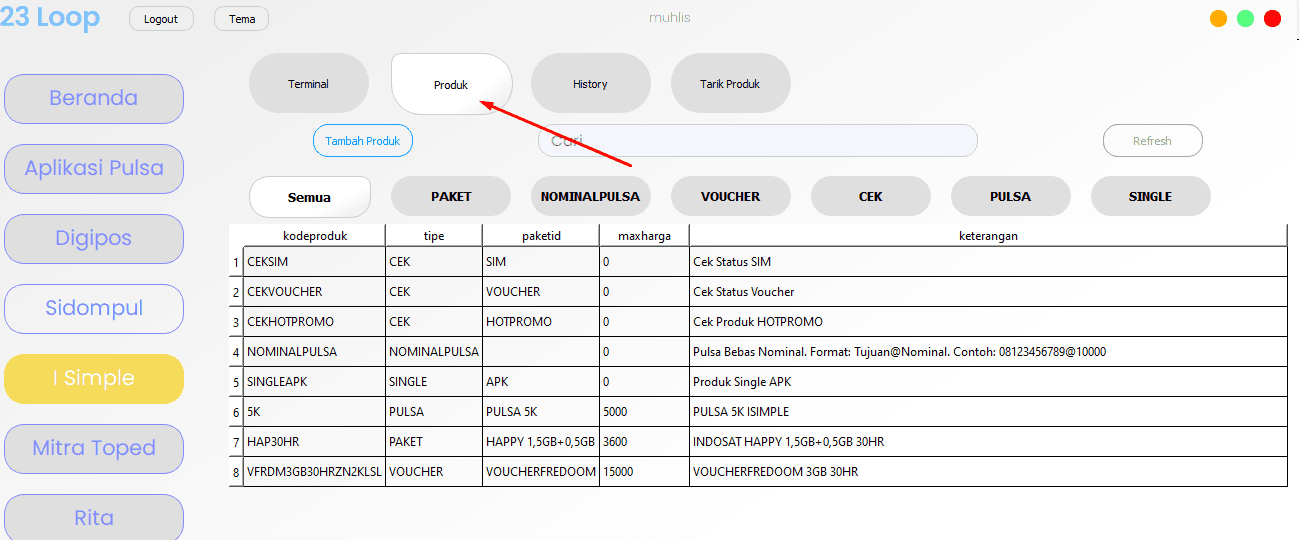Switch to the Terminal tab
Screen dimensions: 1299x540
click(309, 84)
